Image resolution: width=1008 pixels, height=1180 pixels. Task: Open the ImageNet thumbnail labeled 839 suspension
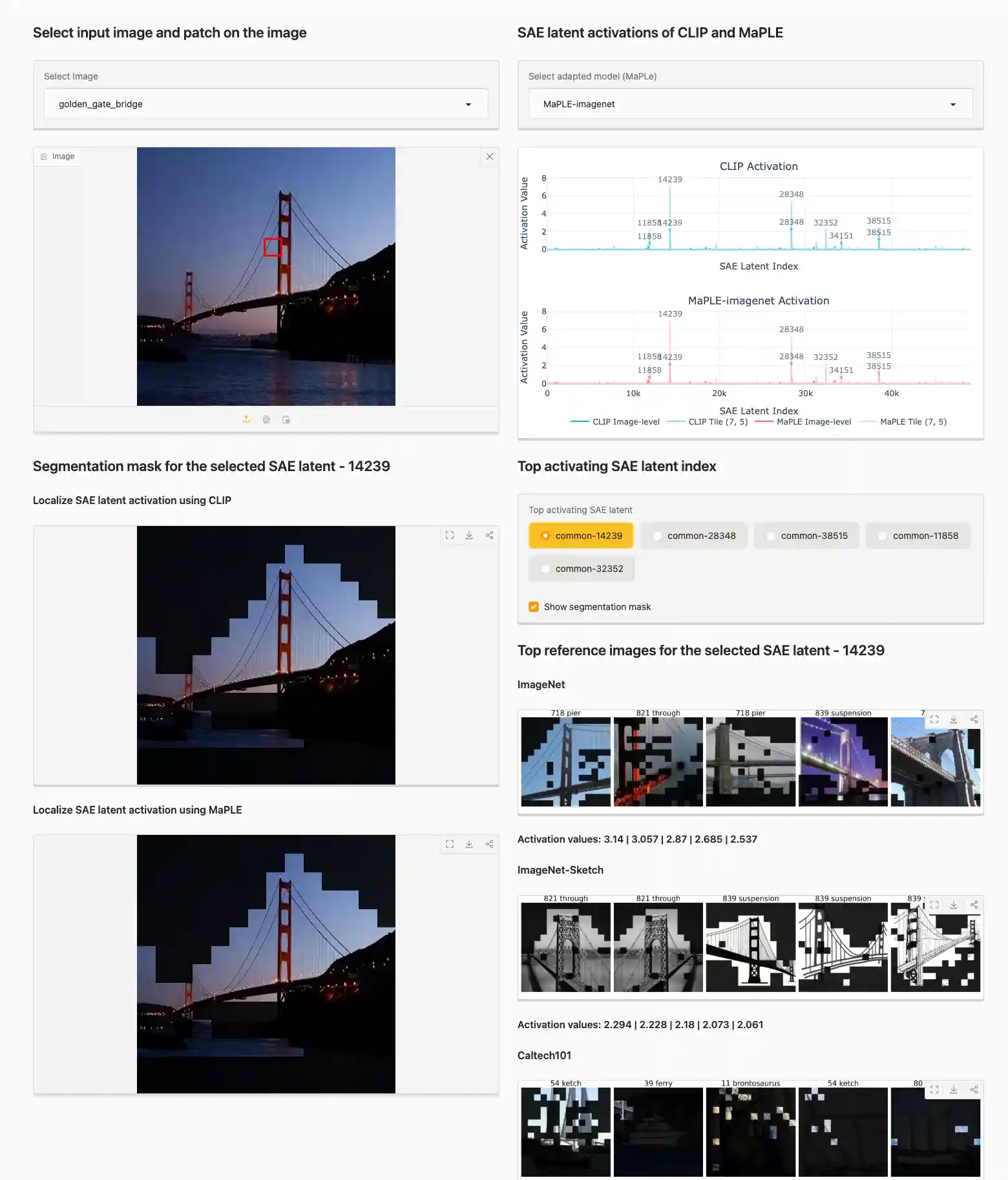coord(843,761)
